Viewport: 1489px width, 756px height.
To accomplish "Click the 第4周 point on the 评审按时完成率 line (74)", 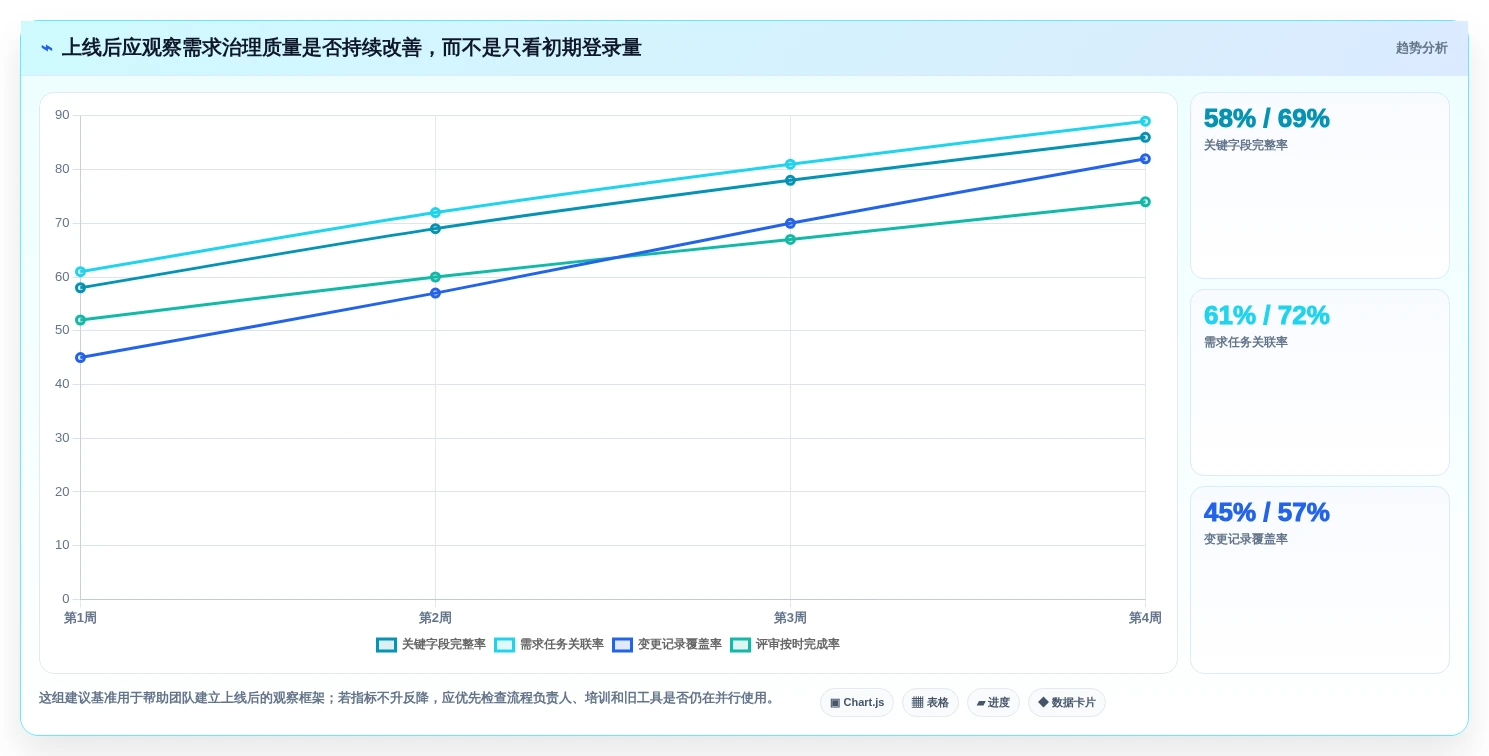I will [1145, 202].
